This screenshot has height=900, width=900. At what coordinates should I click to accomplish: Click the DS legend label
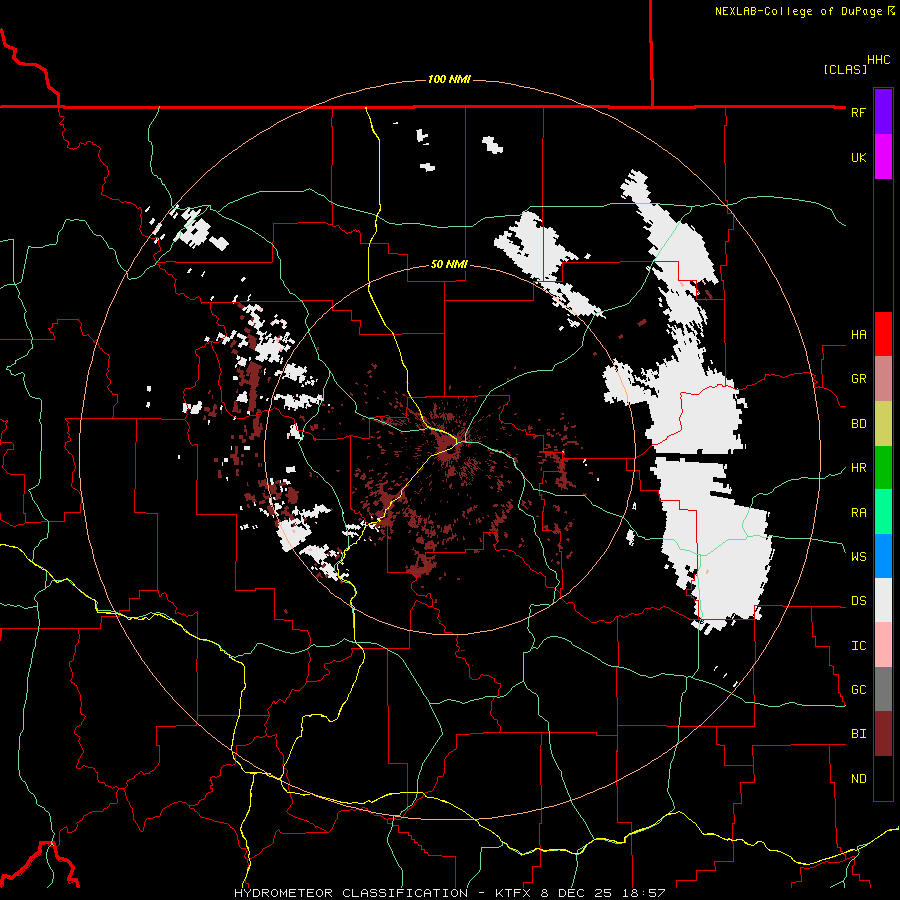[x=858, y=601]
